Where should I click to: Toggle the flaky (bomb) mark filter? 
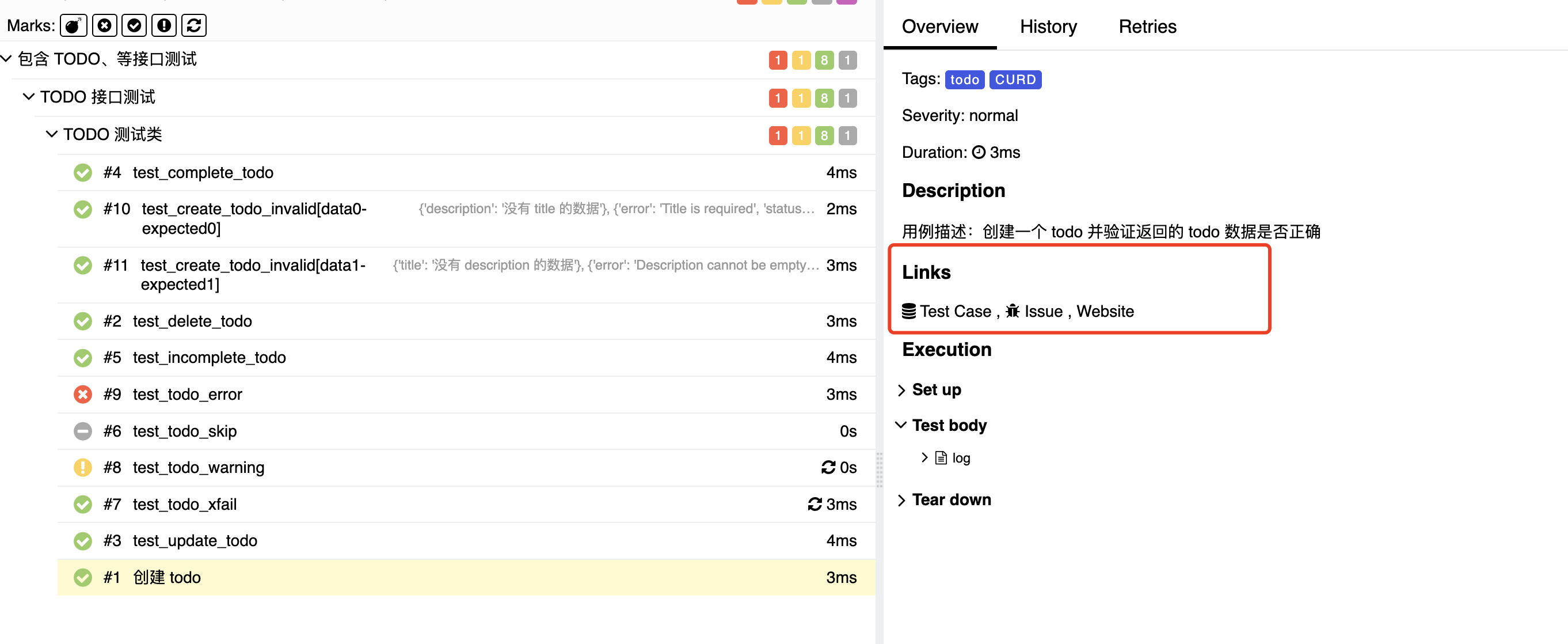73,25
